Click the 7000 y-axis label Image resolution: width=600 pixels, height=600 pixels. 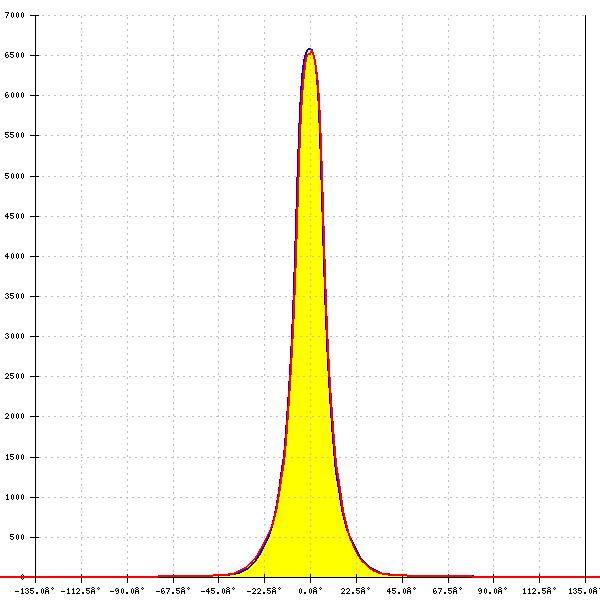[x=15, y=15]
